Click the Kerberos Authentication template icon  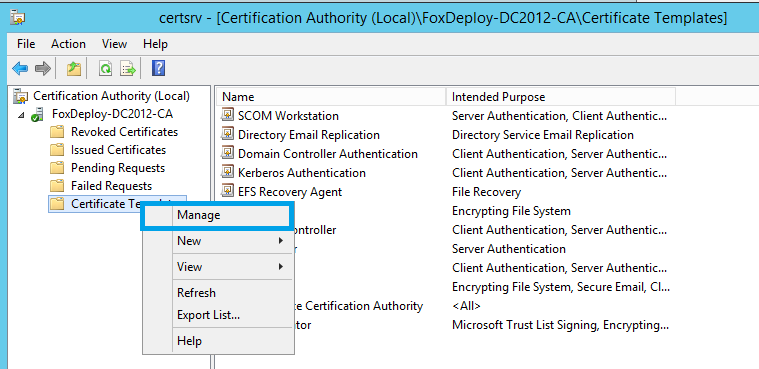point(227,172)
